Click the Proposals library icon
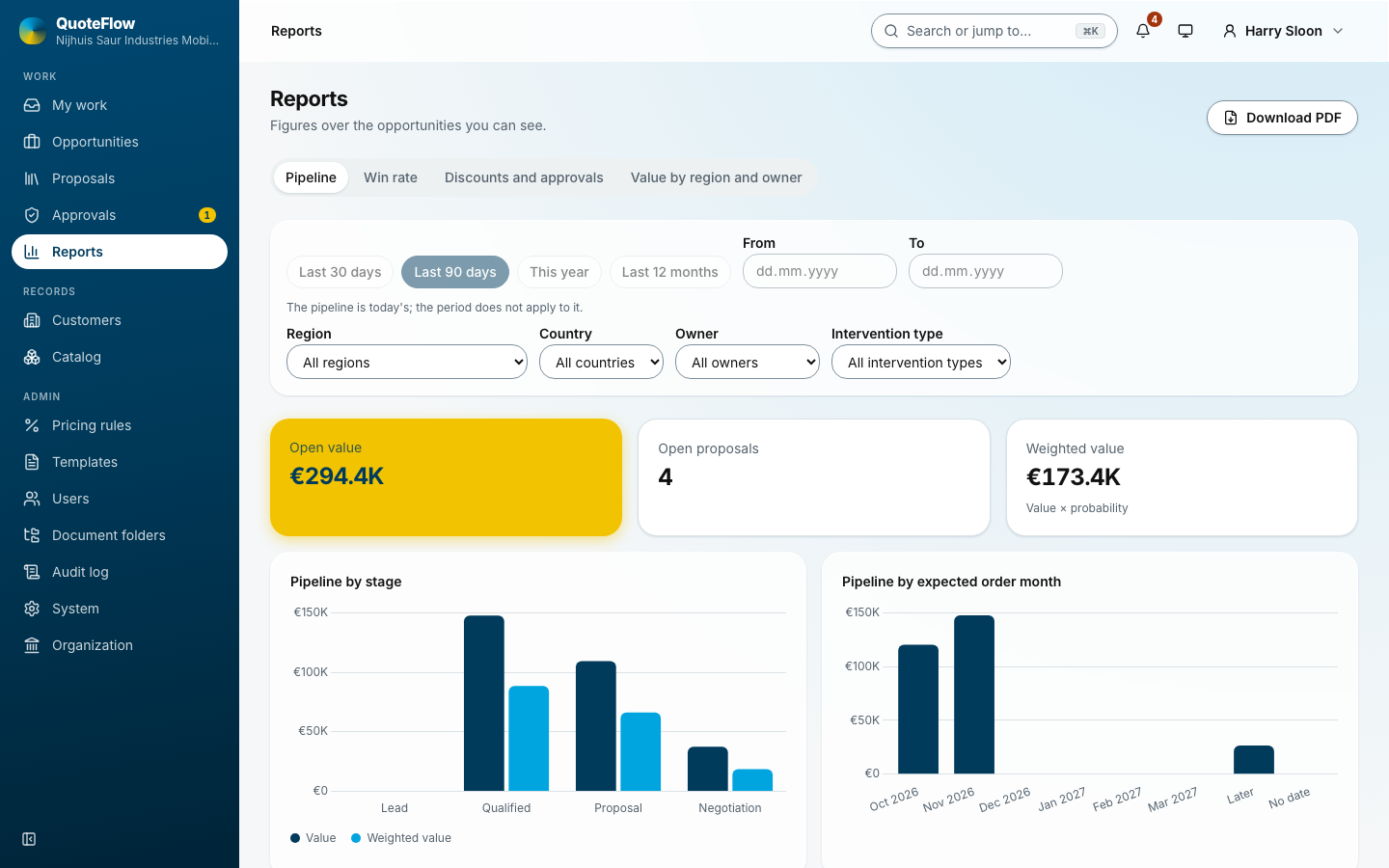The height and width of the screenshot is (868, 1389). click(x=32, y=178)
